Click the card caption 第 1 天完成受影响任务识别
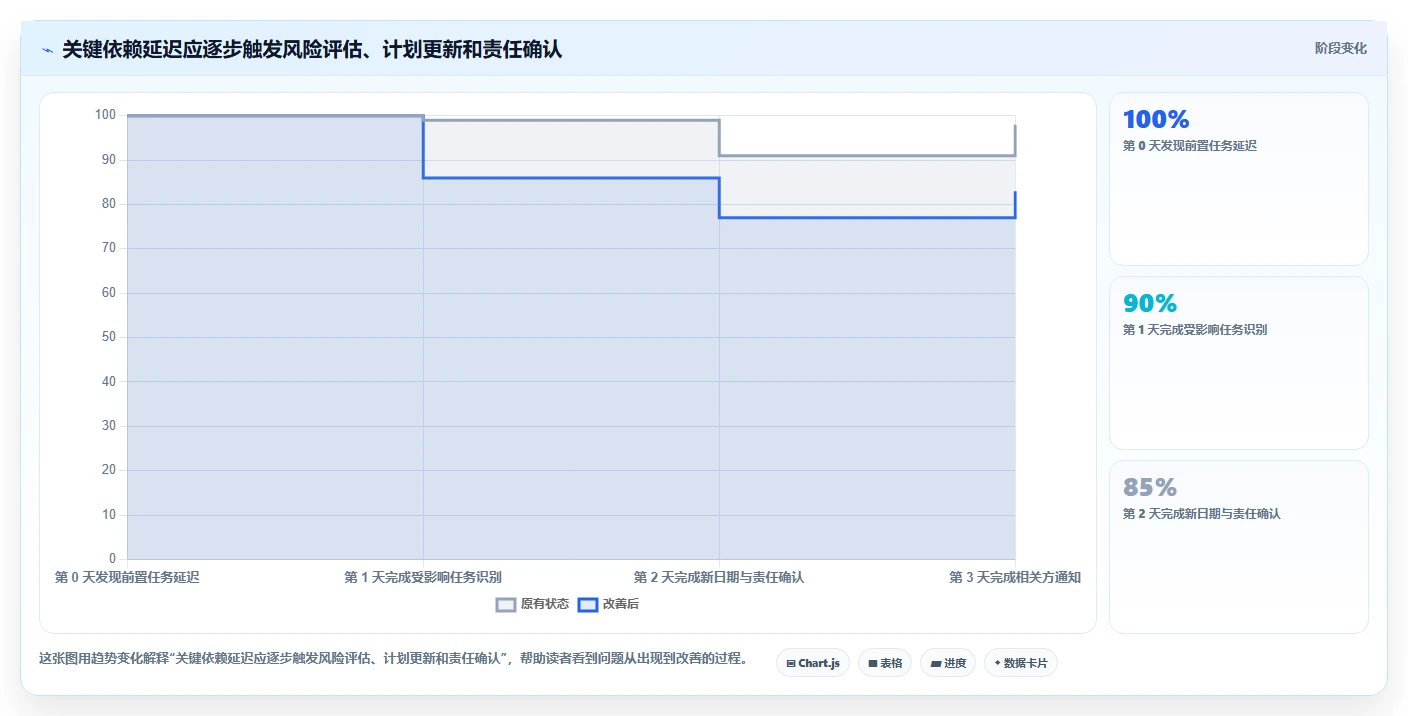This screenshot has height=716, width=1408. point(1195,329)
